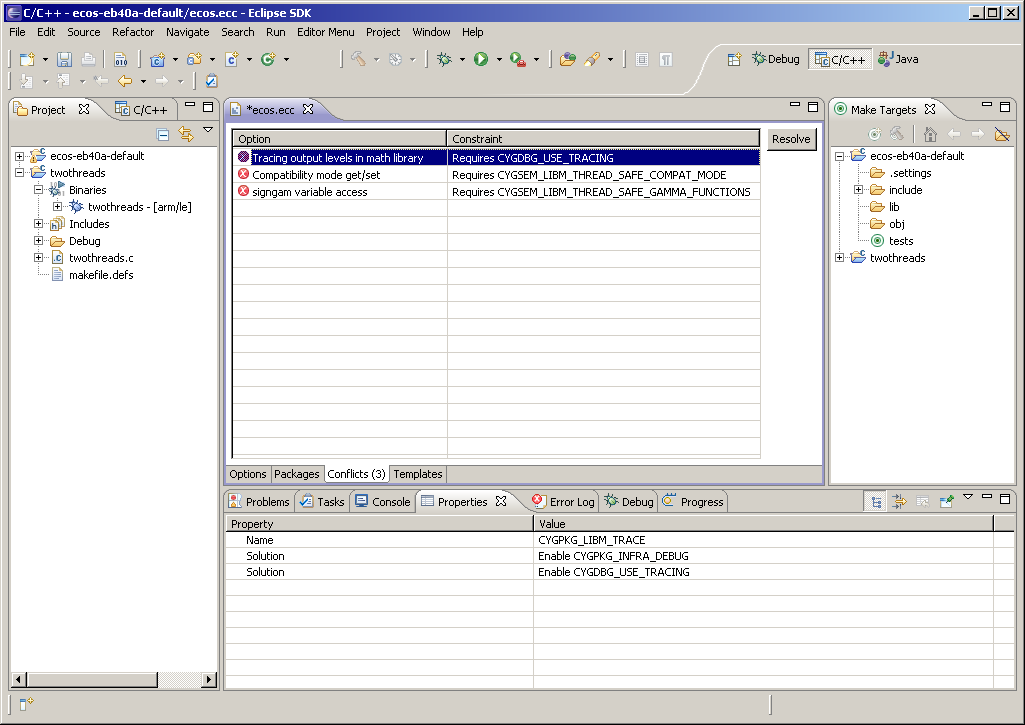Click the Print toolbar icon

(88, 59)
